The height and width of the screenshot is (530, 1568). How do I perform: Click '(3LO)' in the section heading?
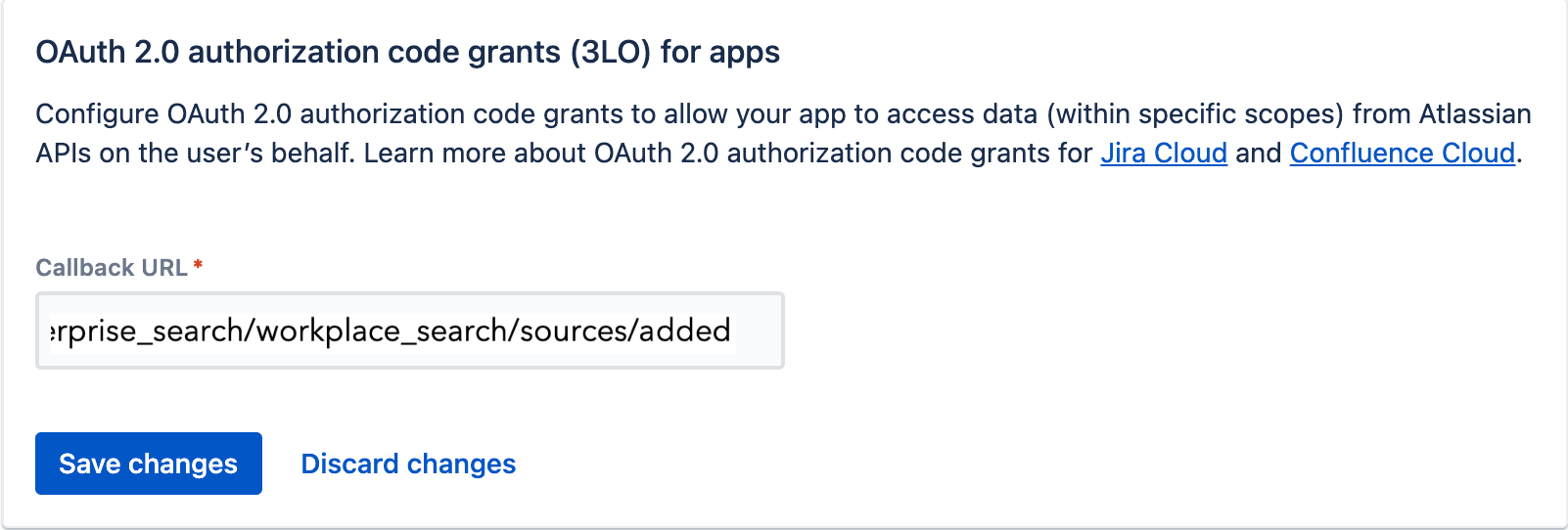click(612, 52)
